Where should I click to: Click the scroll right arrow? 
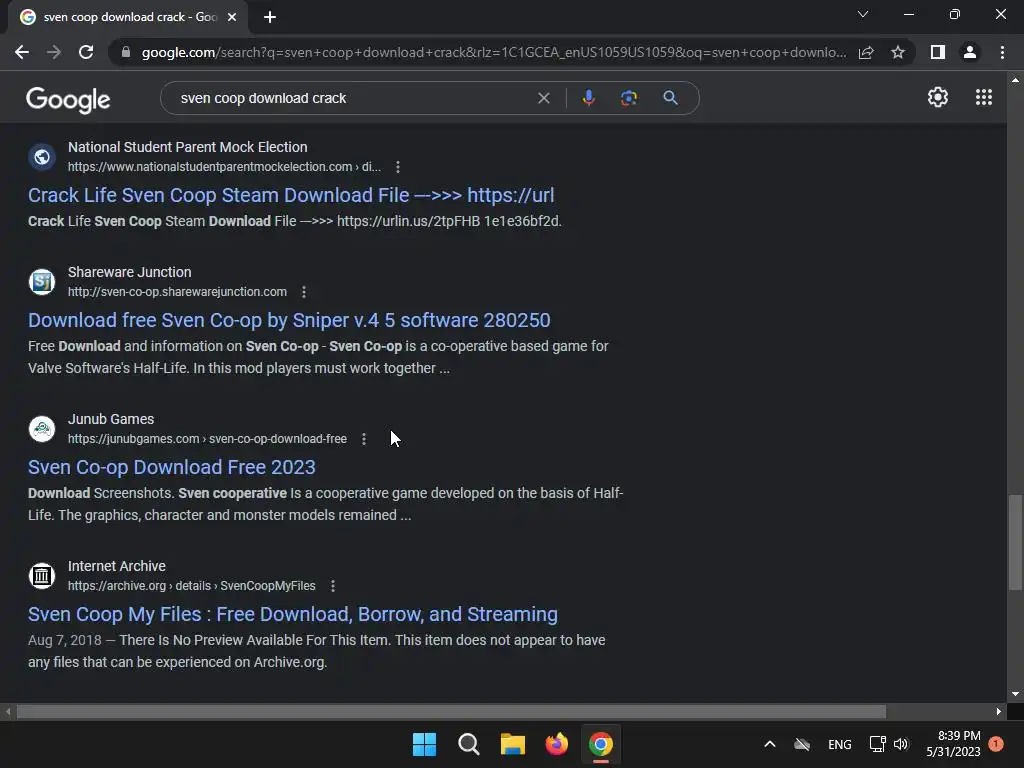tap(999, 711)
